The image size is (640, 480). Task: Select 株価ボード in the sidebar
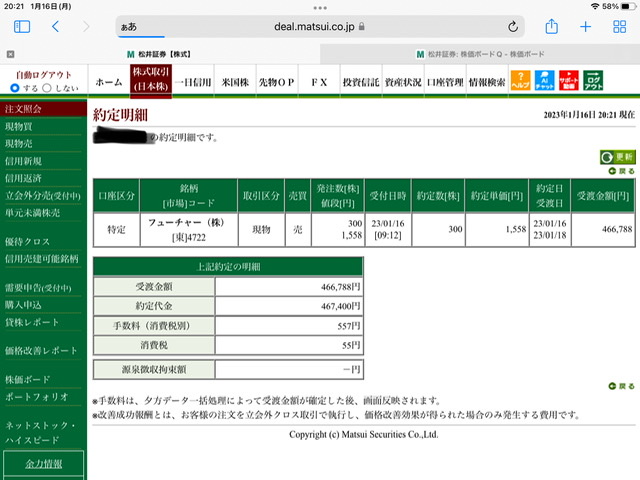coord(27,380)
